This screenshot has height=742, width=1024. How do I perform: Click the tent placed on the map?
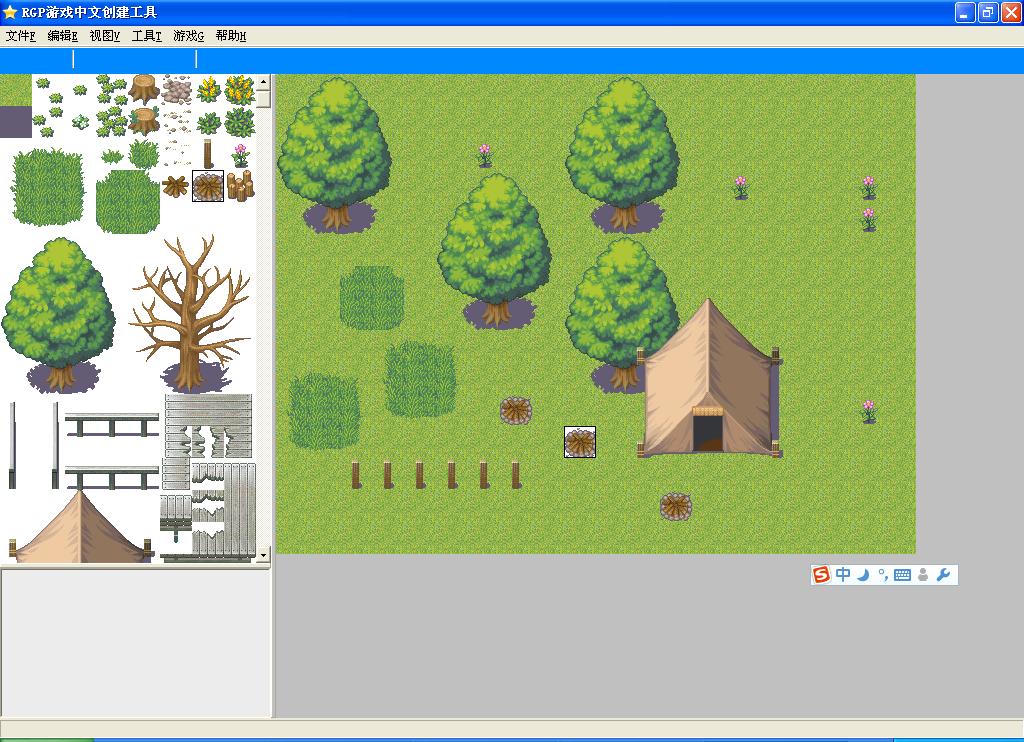[x=709, y=379]
